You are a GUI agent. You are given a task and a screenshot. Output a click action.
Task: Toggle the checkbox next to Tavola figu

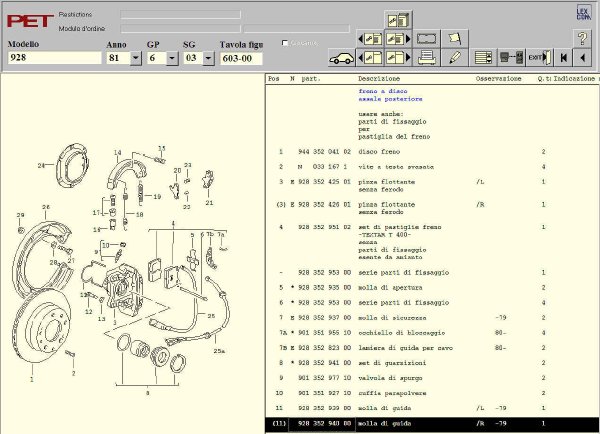(x=285, y=43)
